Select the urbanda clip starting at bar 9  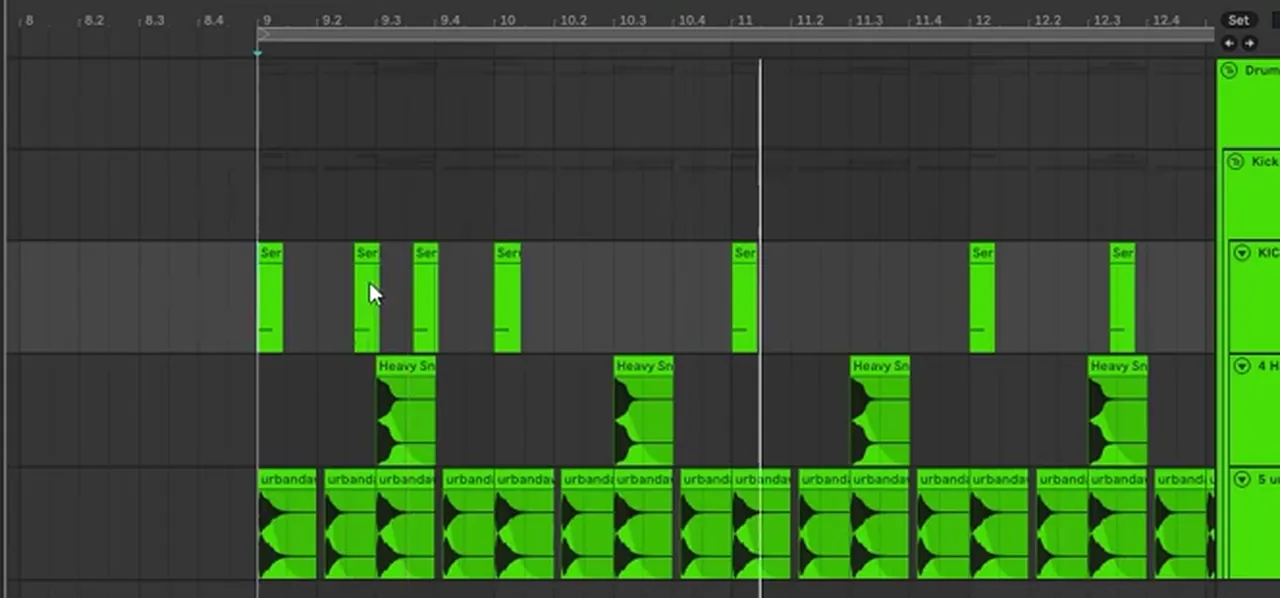tap(287, 524)
